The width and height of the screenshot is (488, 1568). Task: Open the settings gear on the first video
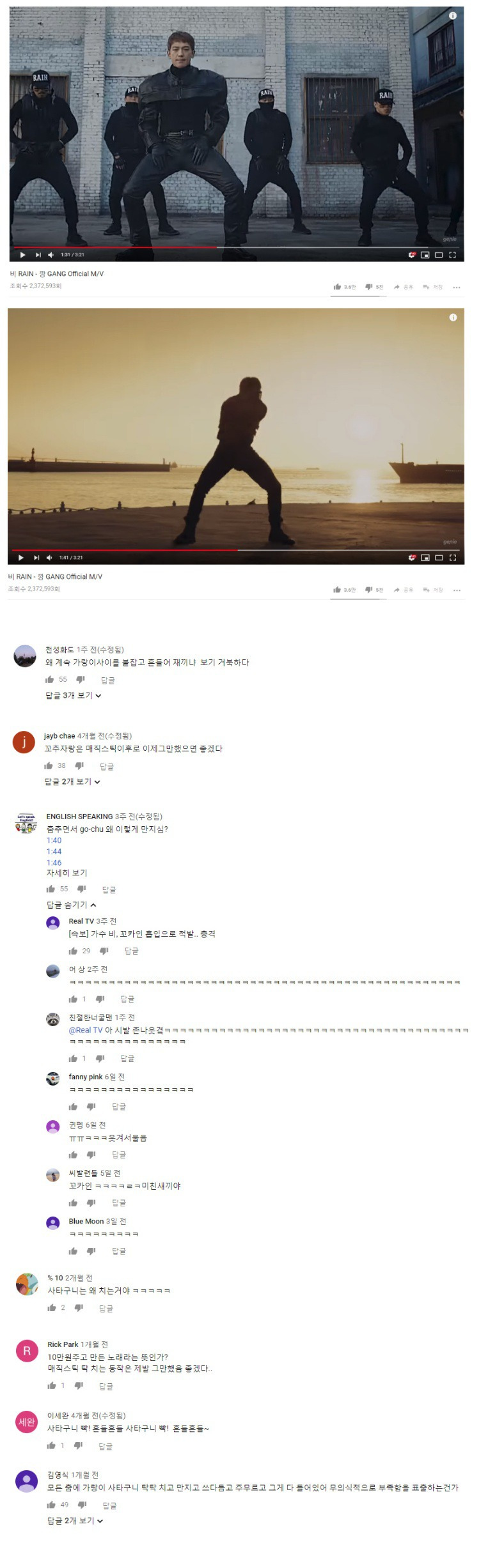point(412,255)
